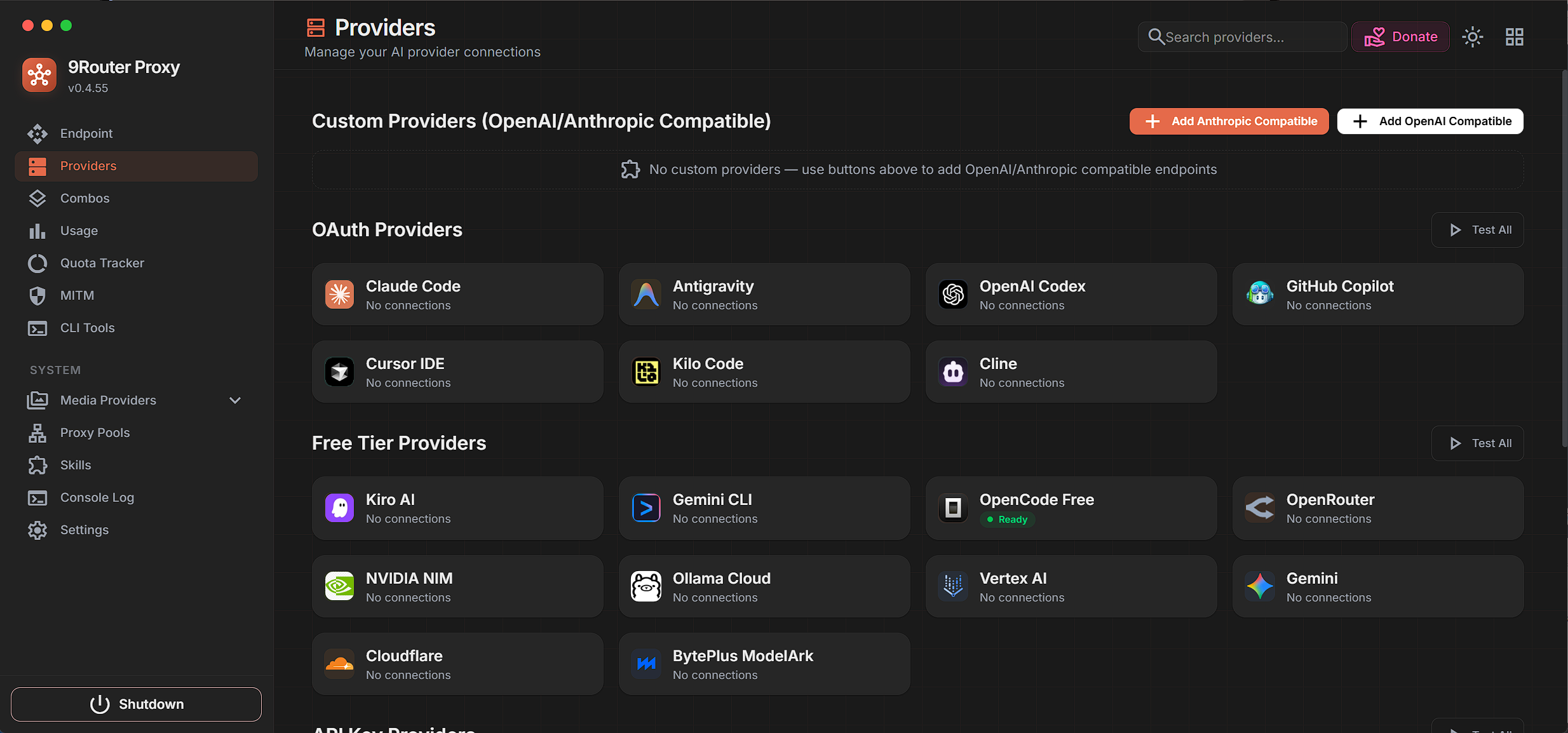This screenshot has height=733, width=1568.
Task: Click the 'BytePlus ModelArk' provider name
Action: click(x=743, y=656)
